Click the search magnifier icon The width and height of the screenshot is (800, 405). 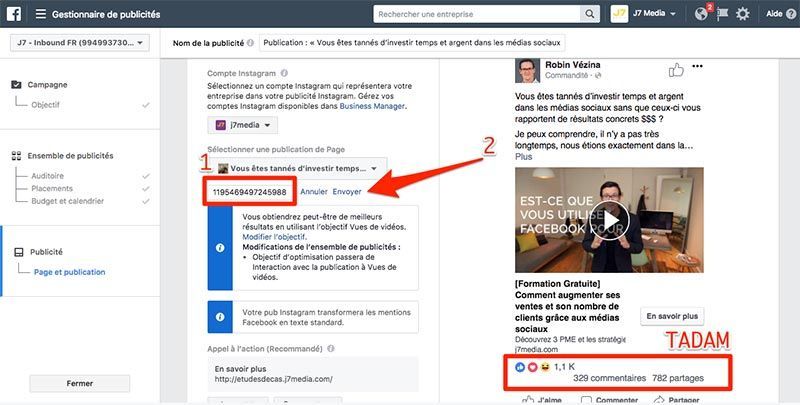click(588, 14)
